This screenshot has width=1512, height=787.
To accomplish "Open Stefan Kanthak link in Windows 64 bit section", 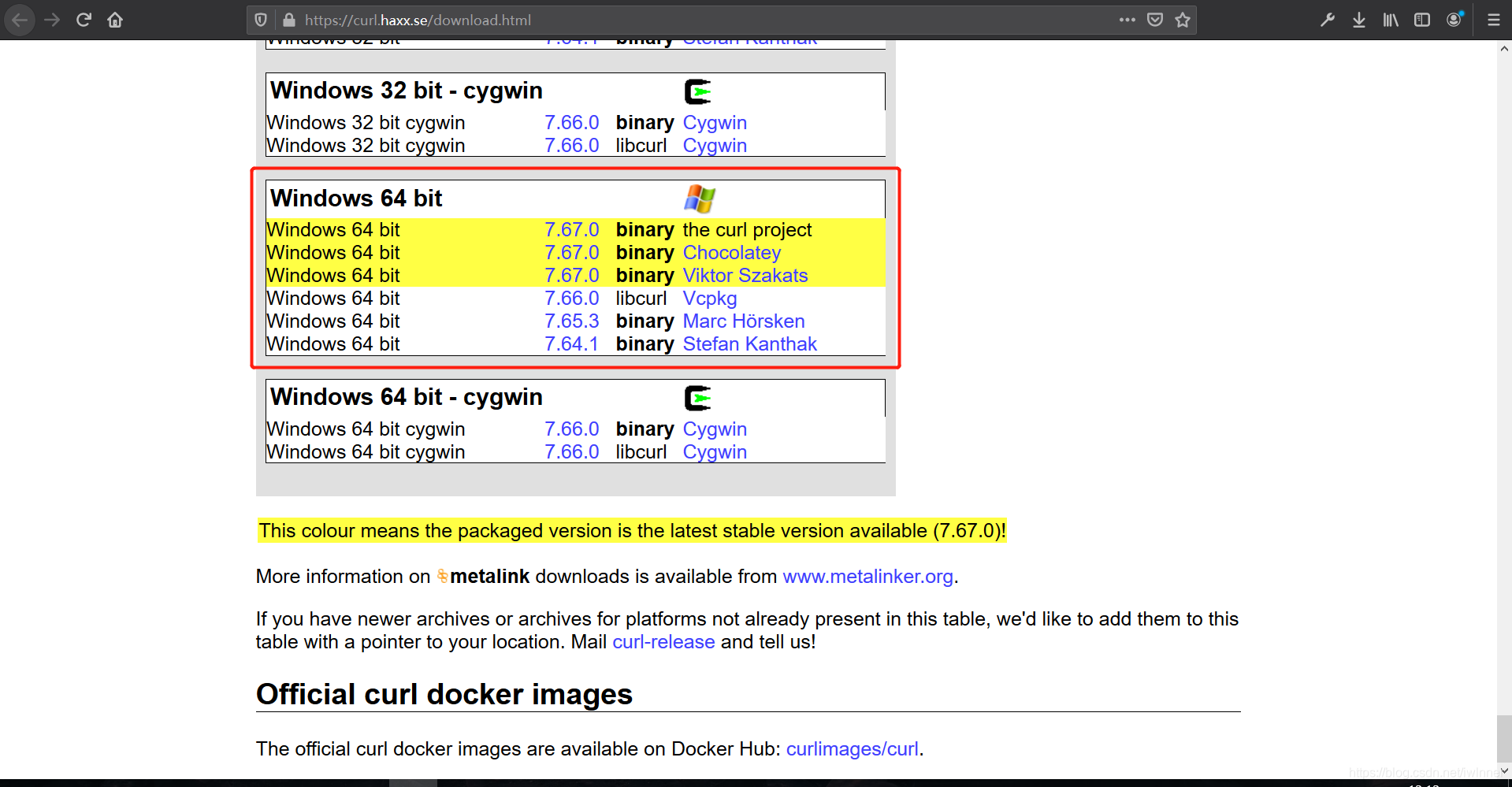I will (750, 344).
